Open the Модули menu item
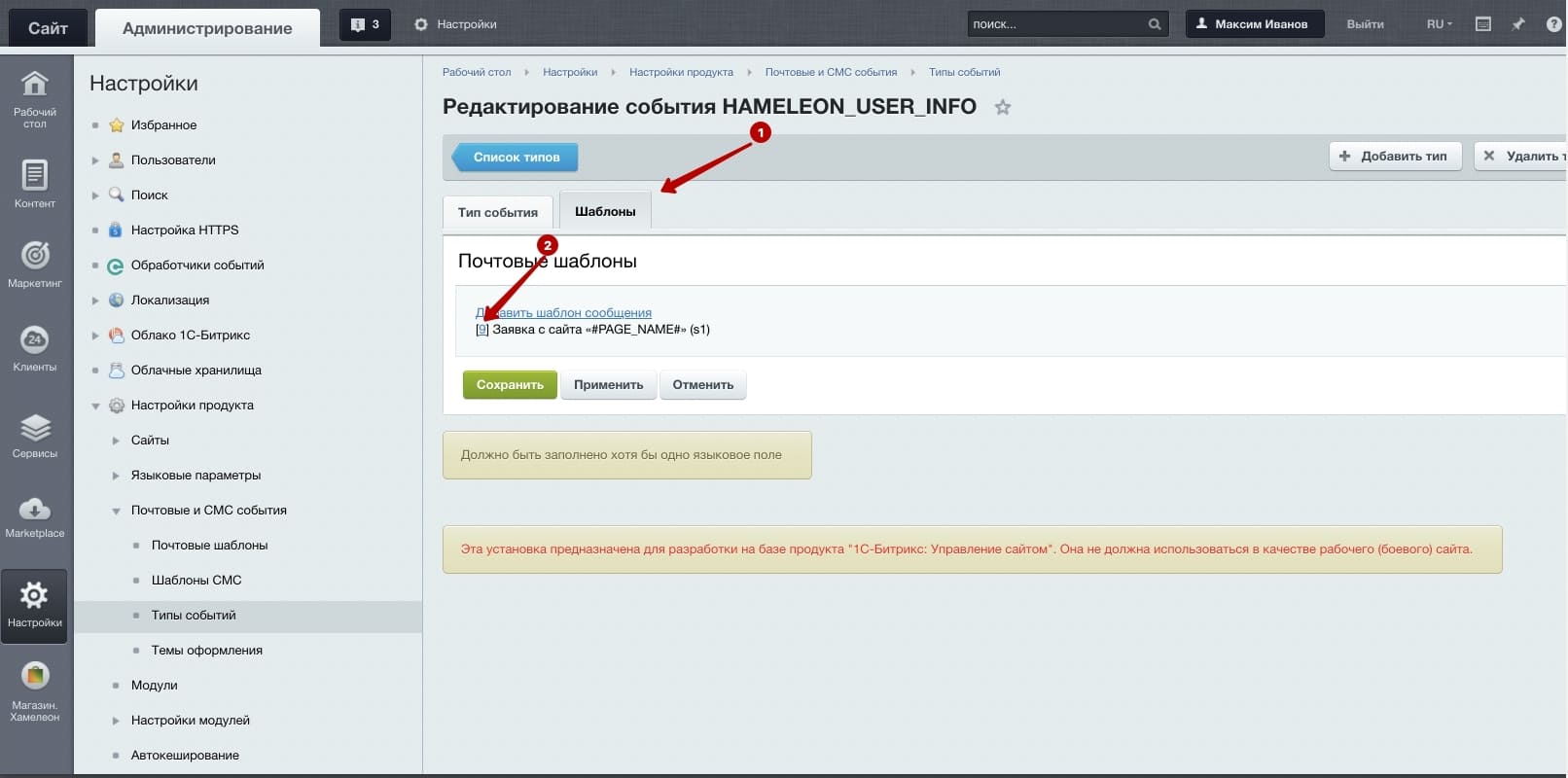1568x778 pixels. pos(154,685)
